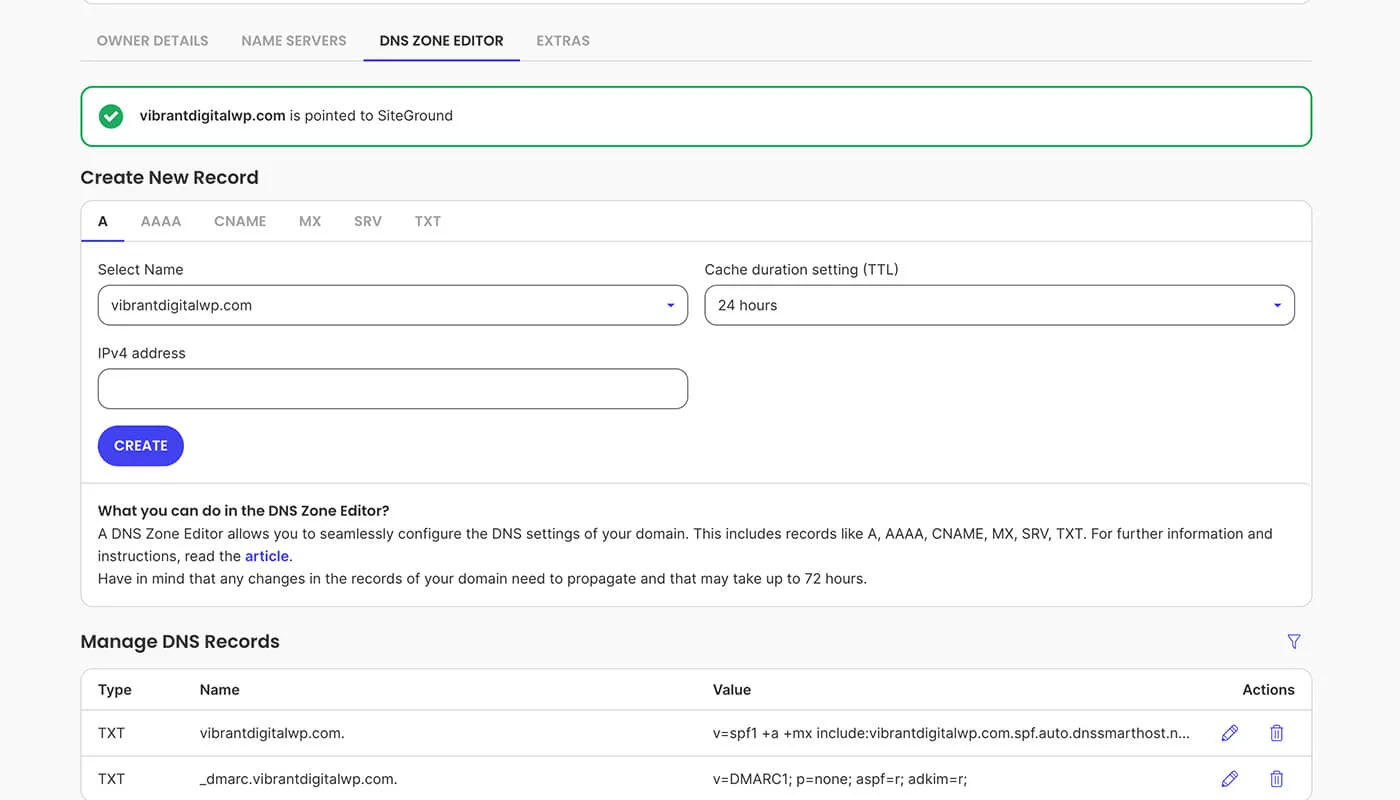The height and width of the screenshot is (800, 1400).
Task: Switch to the NAME SERVERS tab
Action: point(293,40)
